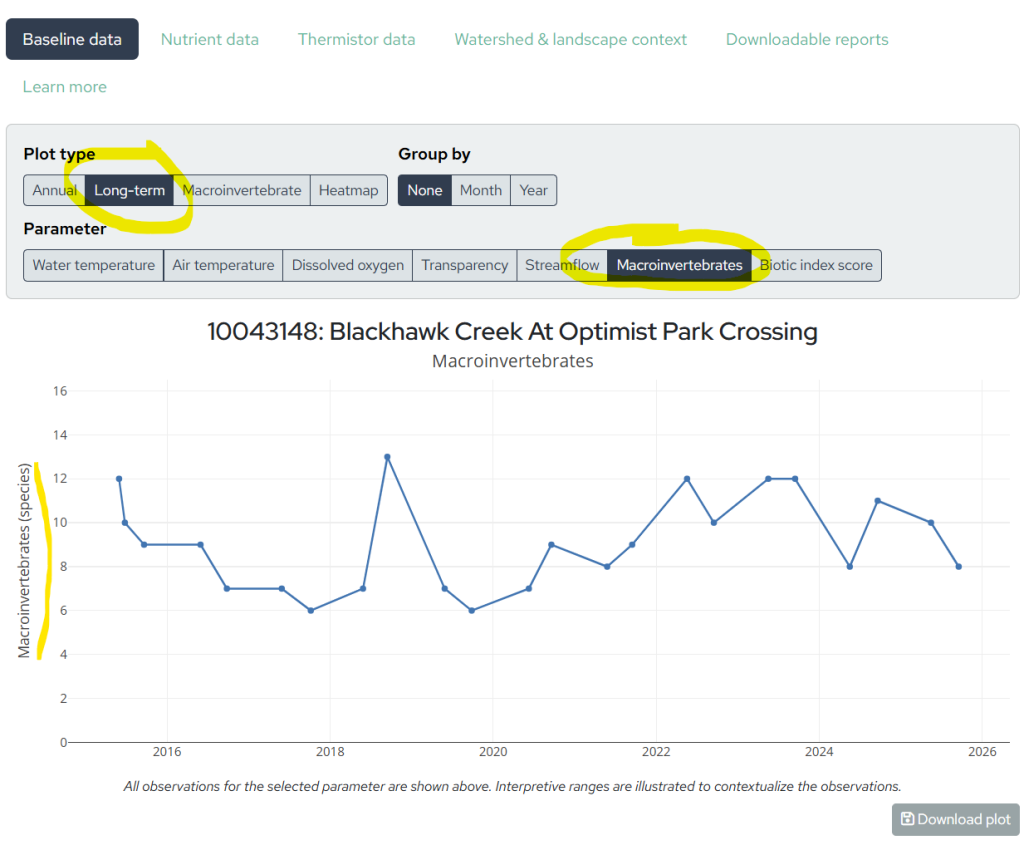Open the Nutrient data tab
The image size is (1024, 845).
click(x=209, y=40)
